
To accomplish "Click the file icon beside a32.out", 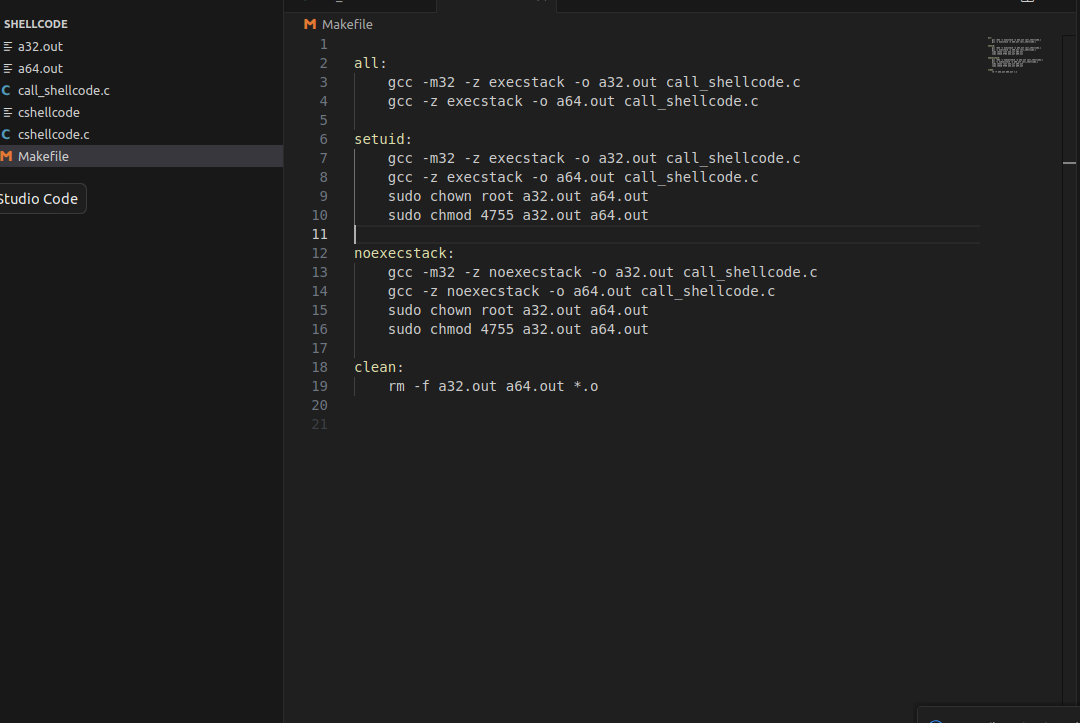I will click(x=8, y=46).
